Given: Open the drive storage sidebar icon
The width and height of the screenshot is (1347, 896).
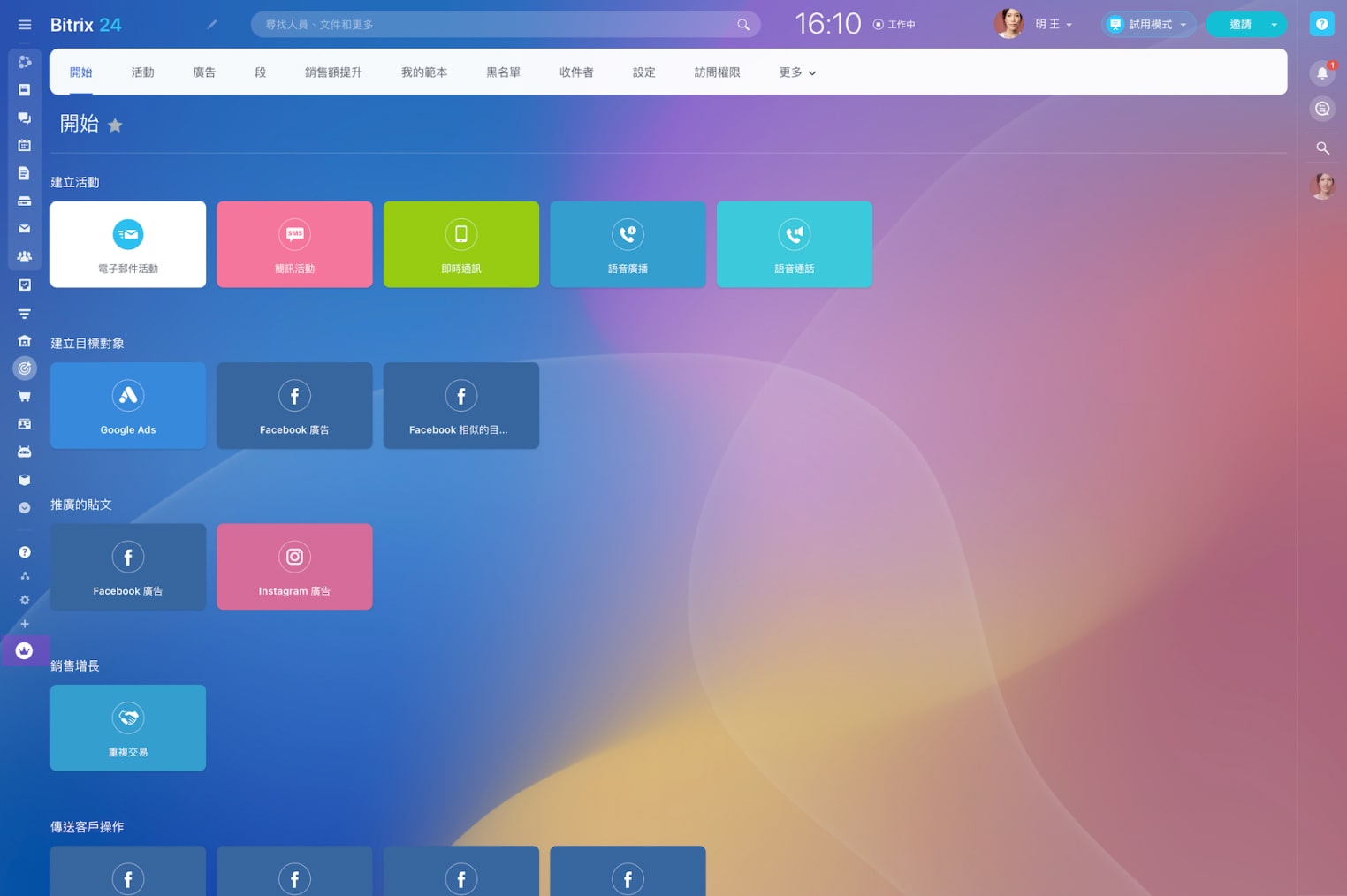Looking at the screenshot, I should (x=25, y=201).
